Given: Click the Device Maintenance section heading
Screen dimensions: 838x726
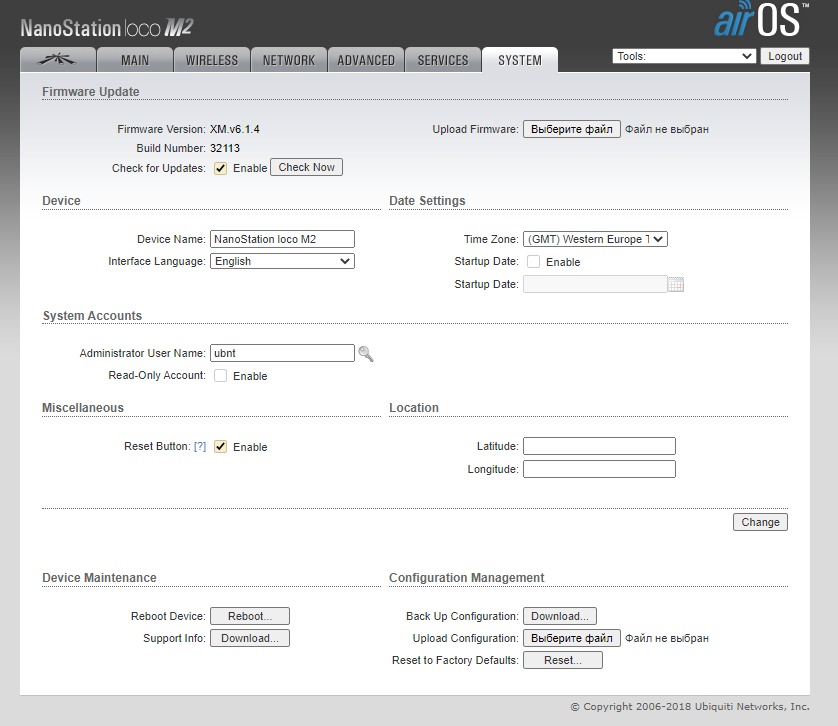Looking at the screenshot, I should pos(99,577).
